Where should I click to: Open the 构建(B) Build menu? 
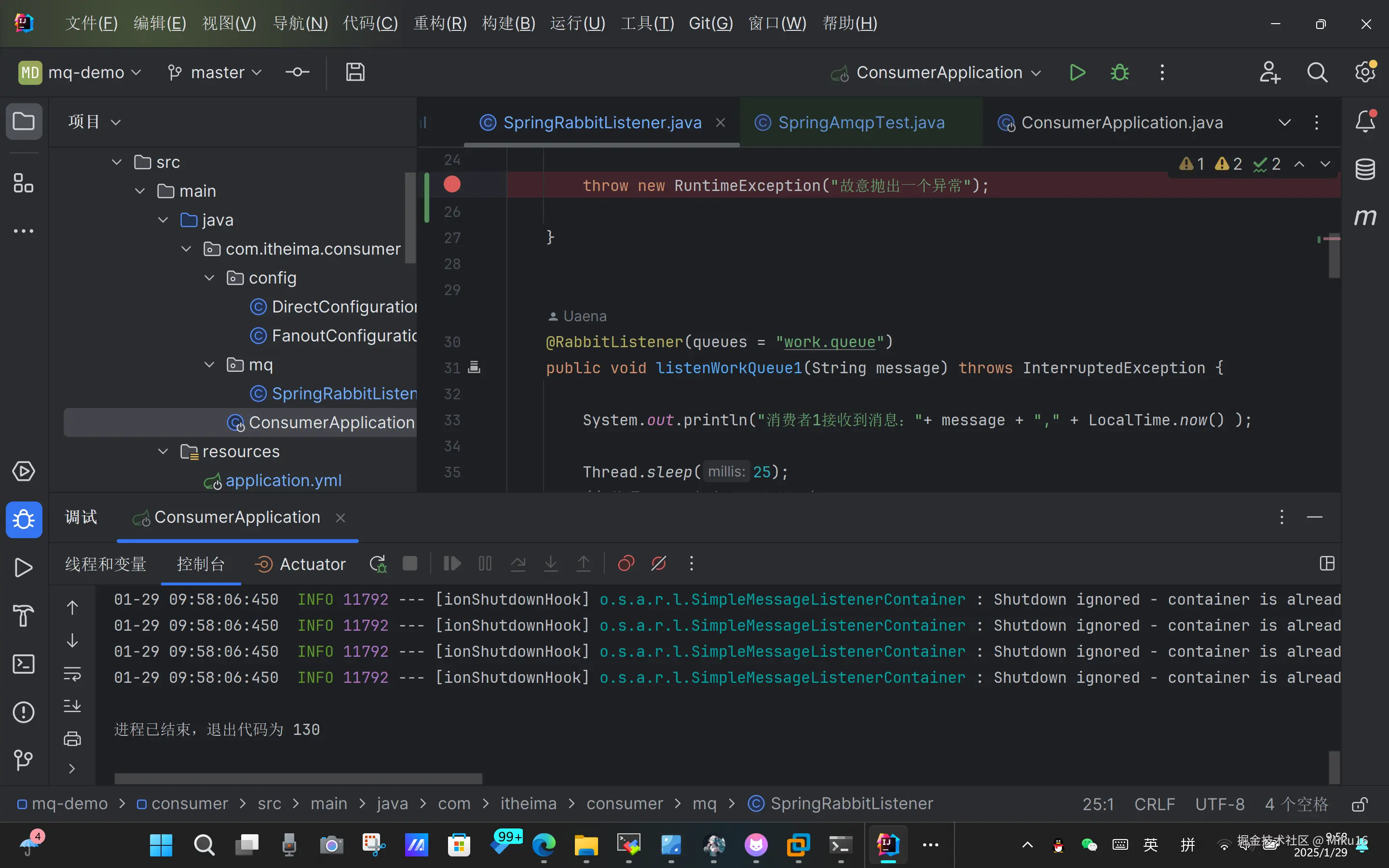pos(508,24)
